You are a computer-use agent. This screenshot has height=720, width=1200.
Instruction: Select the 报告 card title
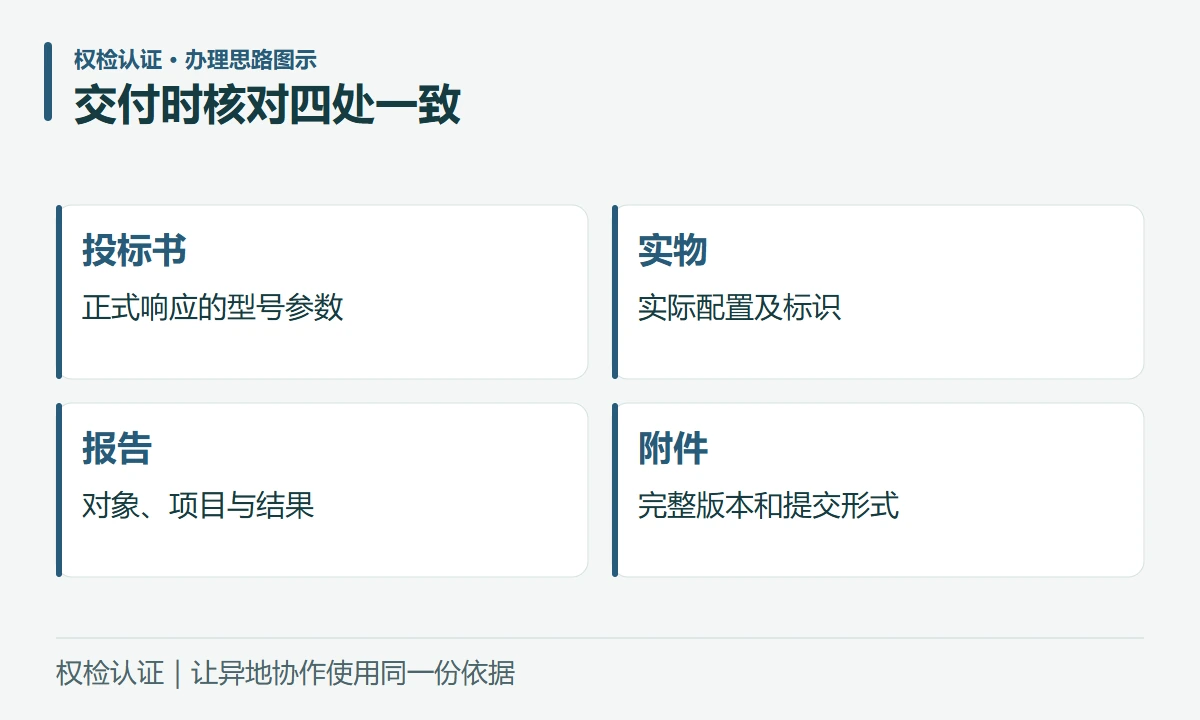click(117, 449)
